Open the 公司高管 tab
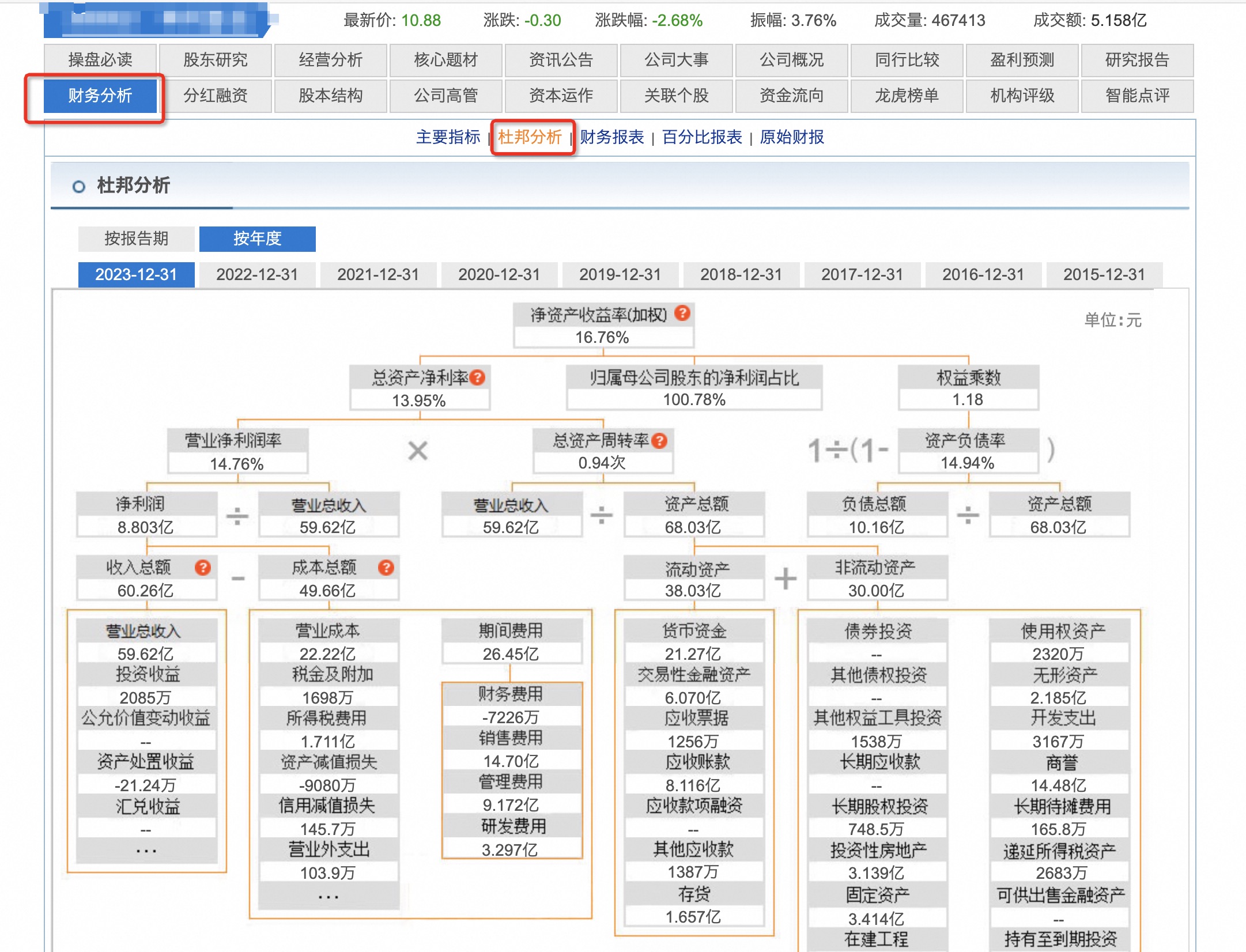This screenshot has height=952, width=1246. click(x=446, y=96)
